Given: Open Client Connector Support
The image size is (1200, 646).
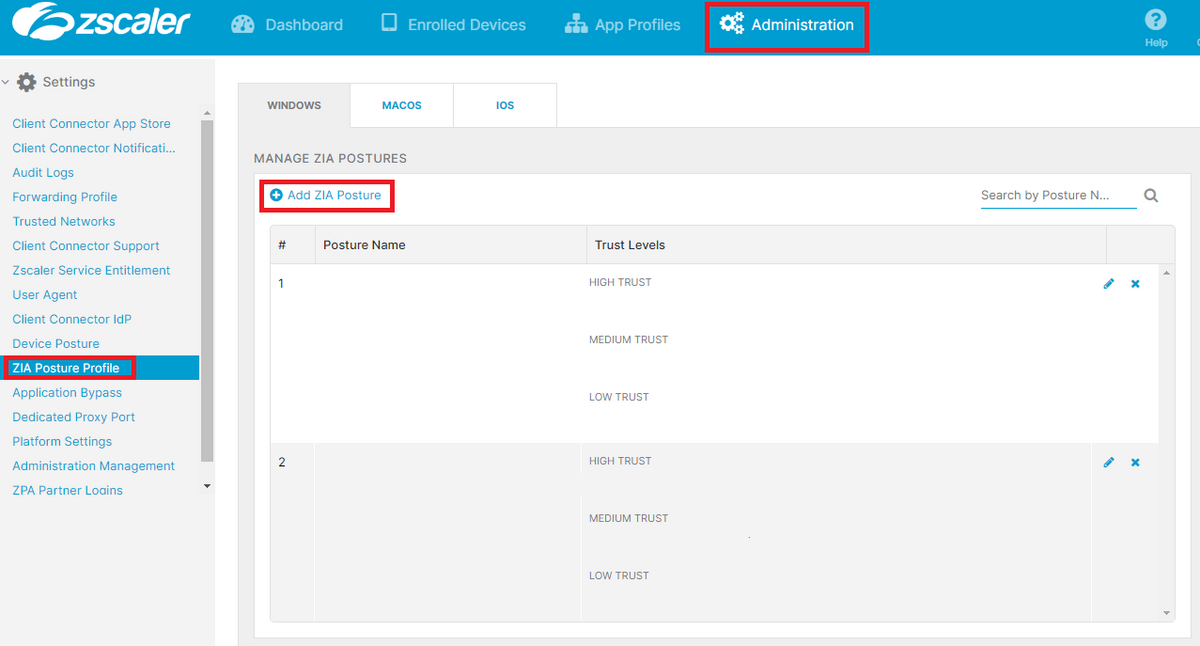Looking at the screenshot, I should (86, 246).
